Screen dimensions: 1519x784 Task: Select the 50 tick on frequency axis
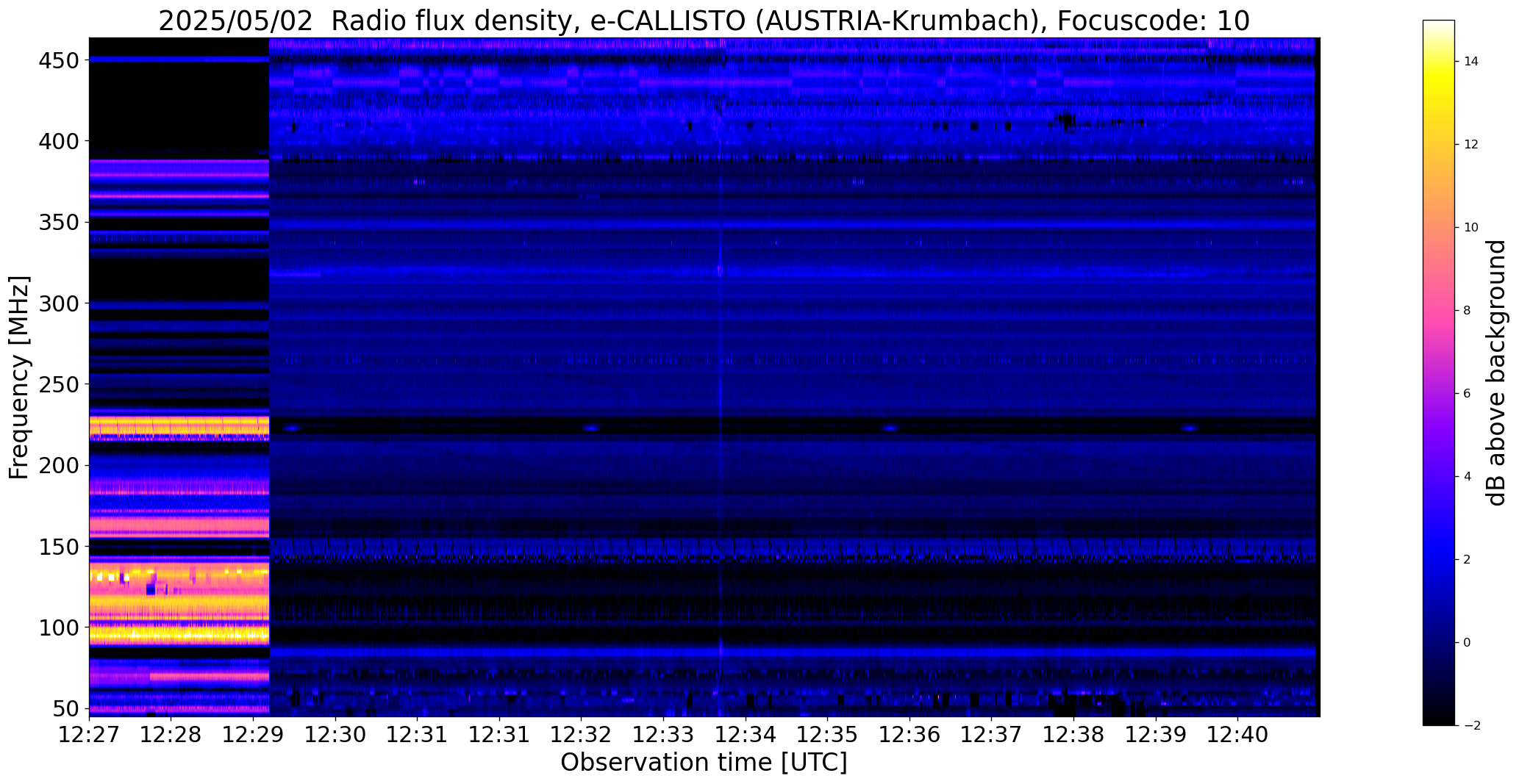65,709
